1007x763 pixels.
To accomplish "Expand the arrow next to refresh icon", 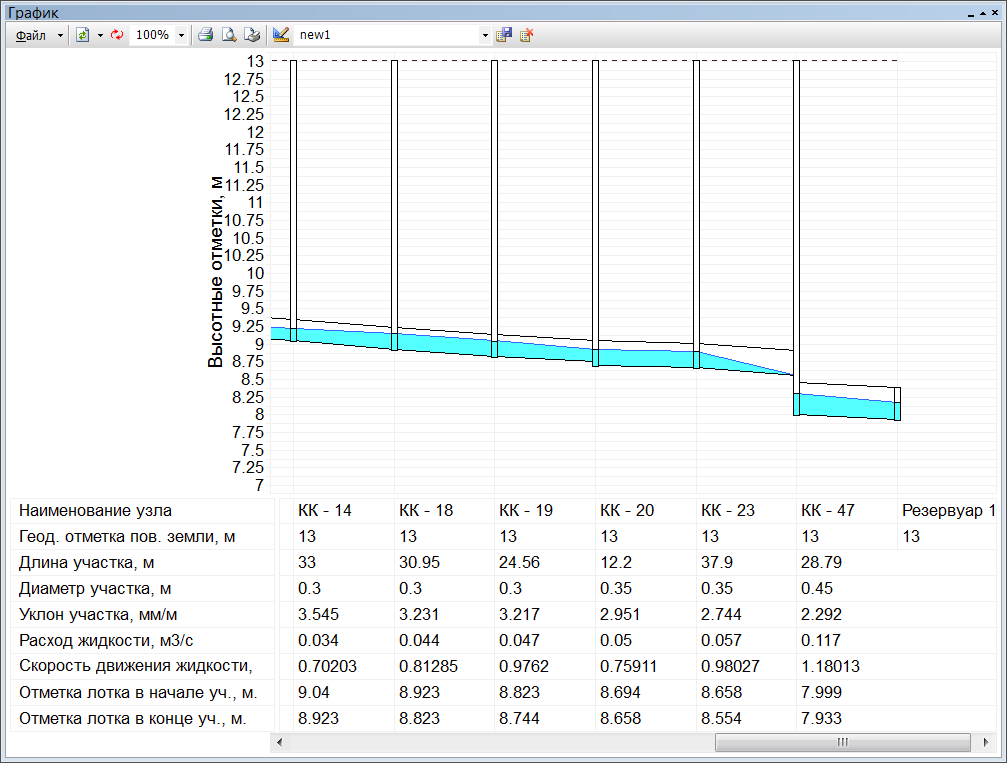I will pos(100,34).
